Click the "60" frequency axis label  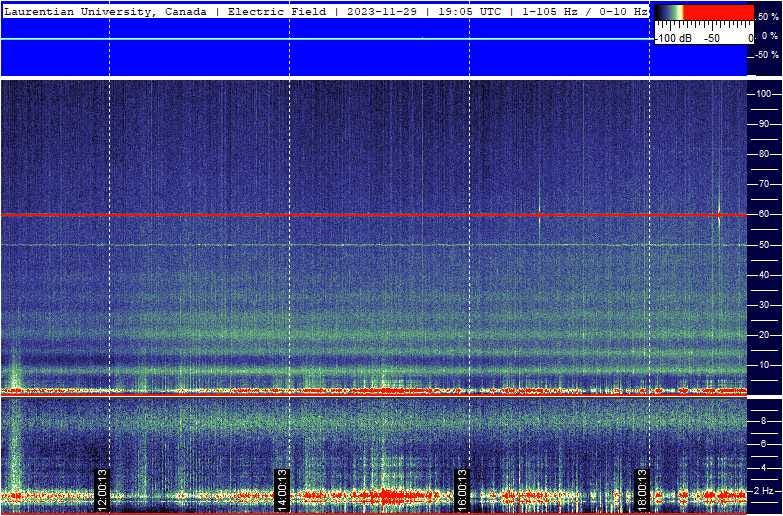pos(766,214)
